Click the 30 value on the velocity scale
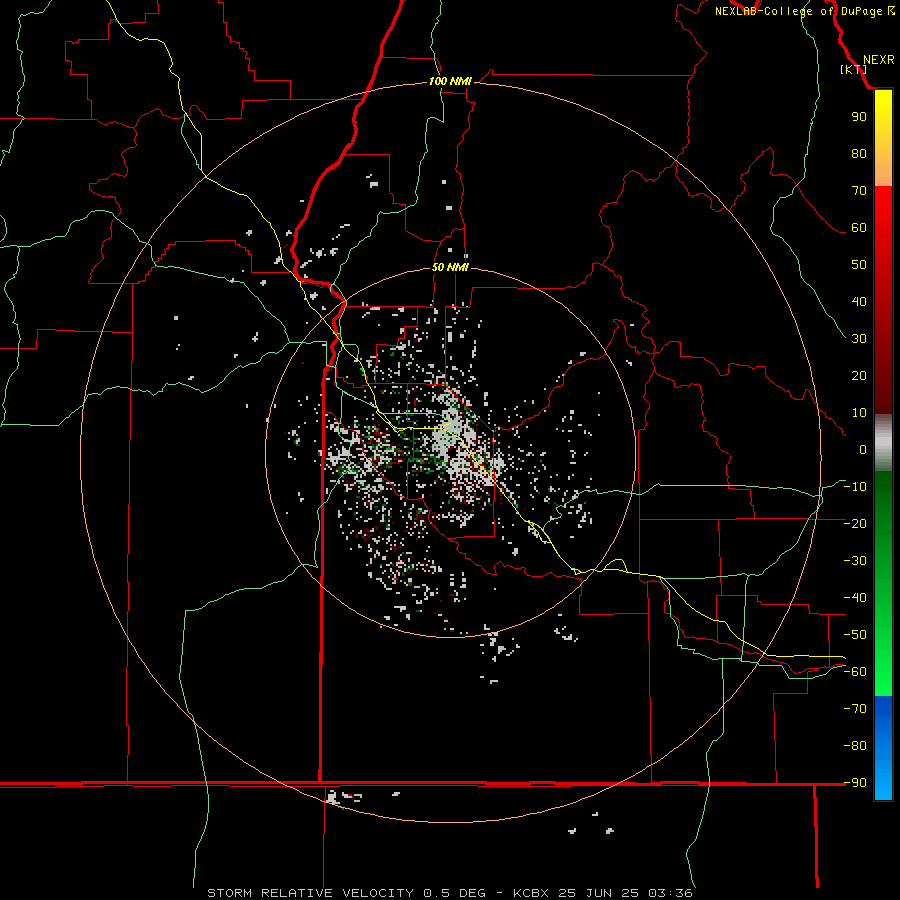Viewport: 900px width, 900px height. pos(859,339)
